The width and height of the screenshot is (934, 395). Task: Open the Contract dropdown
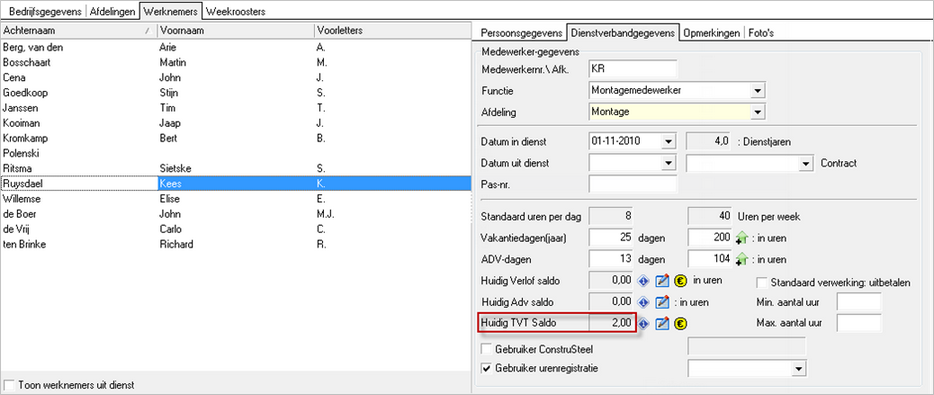[x=806, y=163]
